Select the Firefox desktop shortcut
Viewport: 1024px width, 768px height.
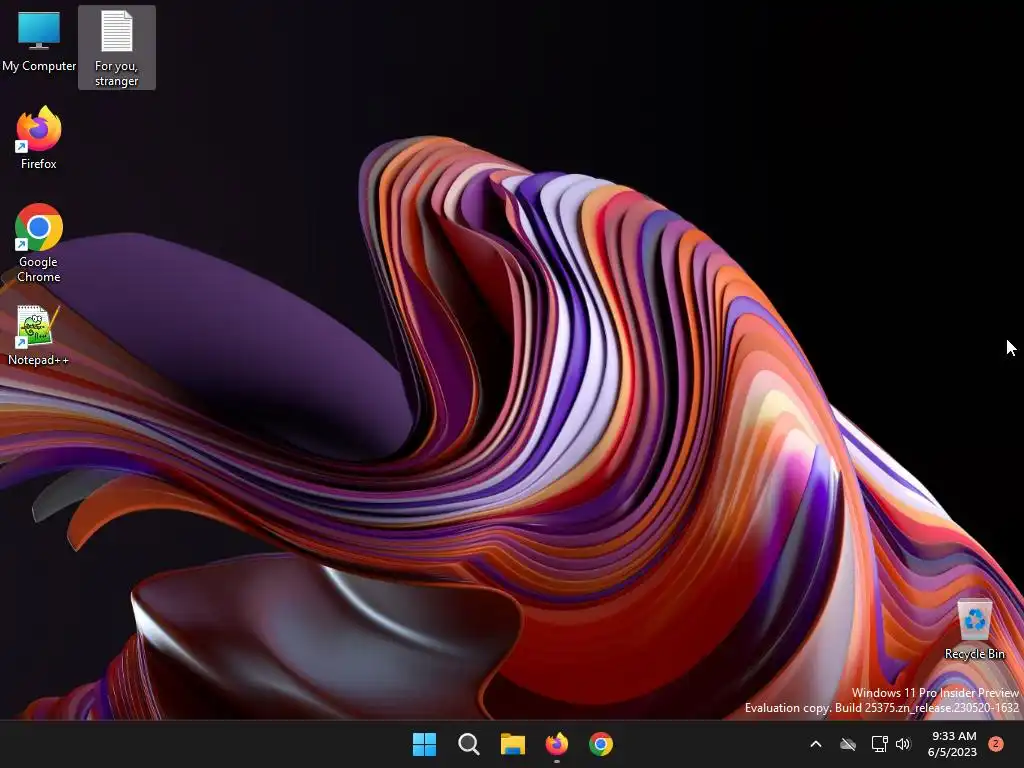39,138
